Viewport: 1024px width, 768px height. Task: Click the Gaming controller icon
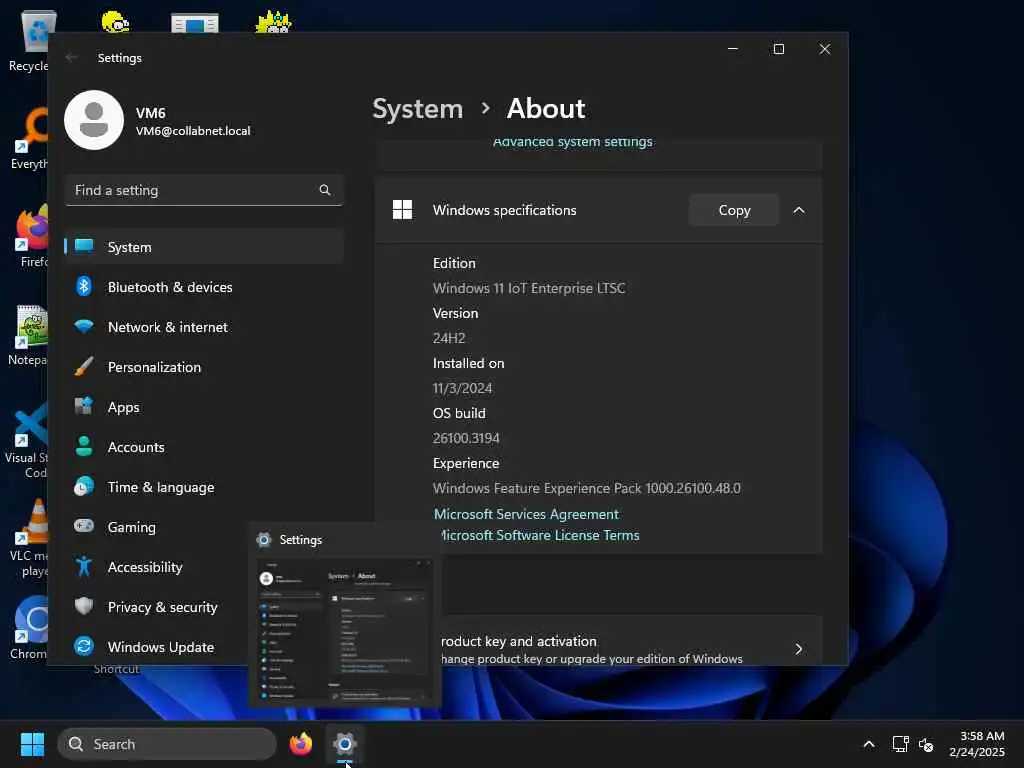tap(84, 526)
